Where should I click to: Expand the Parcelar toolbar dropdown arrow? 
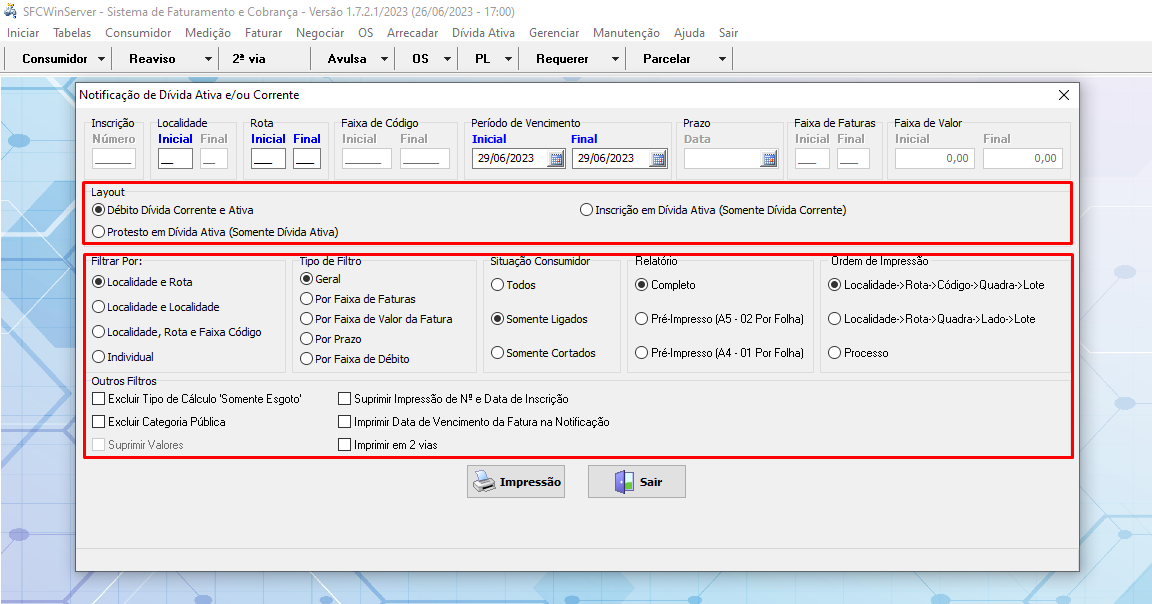point(722,59)
